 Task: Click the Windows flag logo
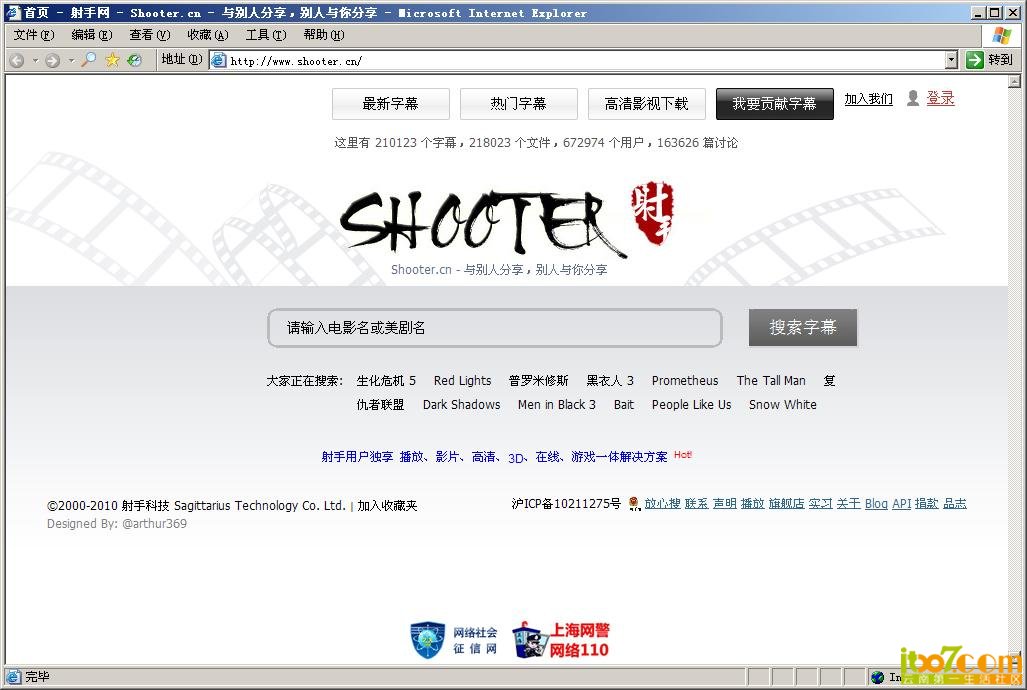[1001, 35]
